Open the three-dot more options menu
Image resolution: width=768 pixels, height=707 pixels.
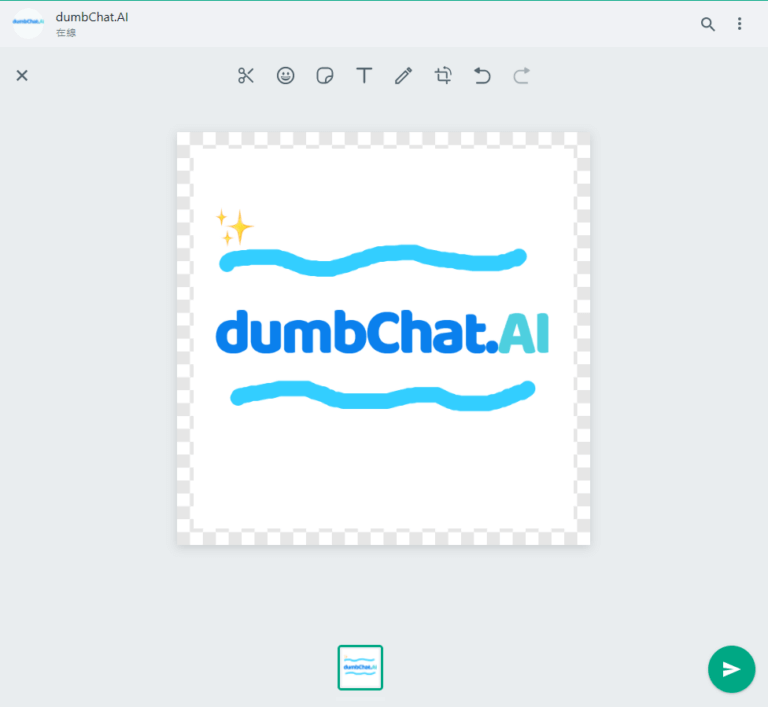pyautogui.click(x=740, y=24)
